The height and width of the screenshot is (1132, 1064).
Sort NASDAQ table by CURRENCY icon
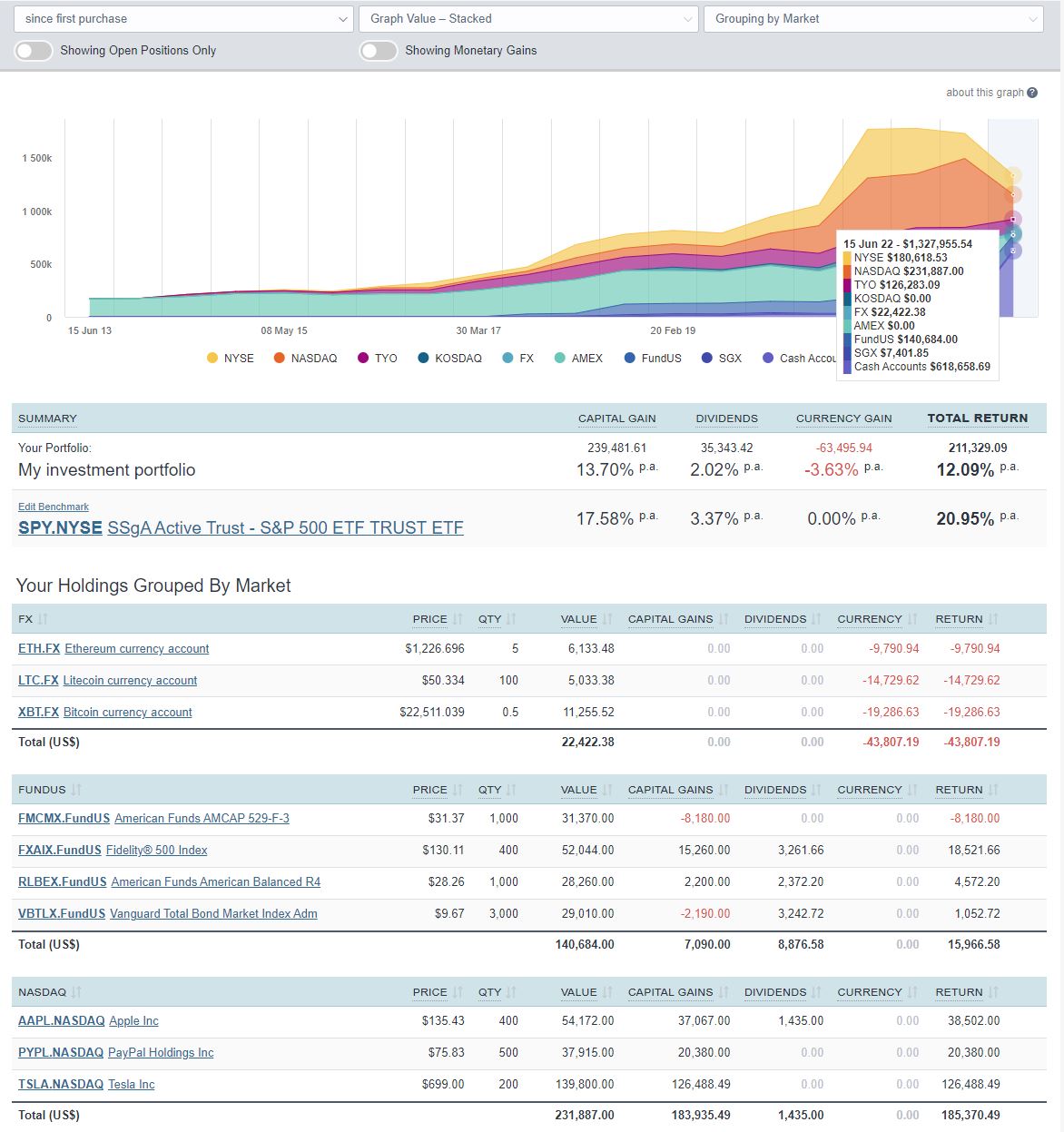[912, 992]
